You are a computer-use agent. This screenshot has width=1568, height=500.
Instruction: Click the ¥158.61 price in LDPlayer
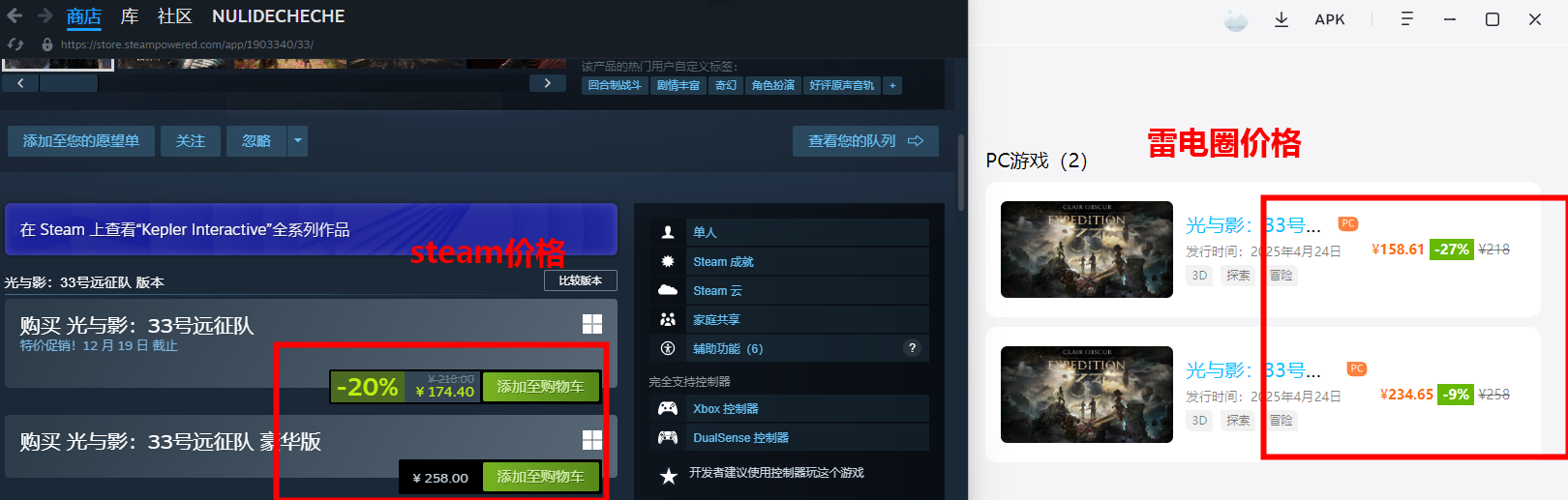(1398, 250)
